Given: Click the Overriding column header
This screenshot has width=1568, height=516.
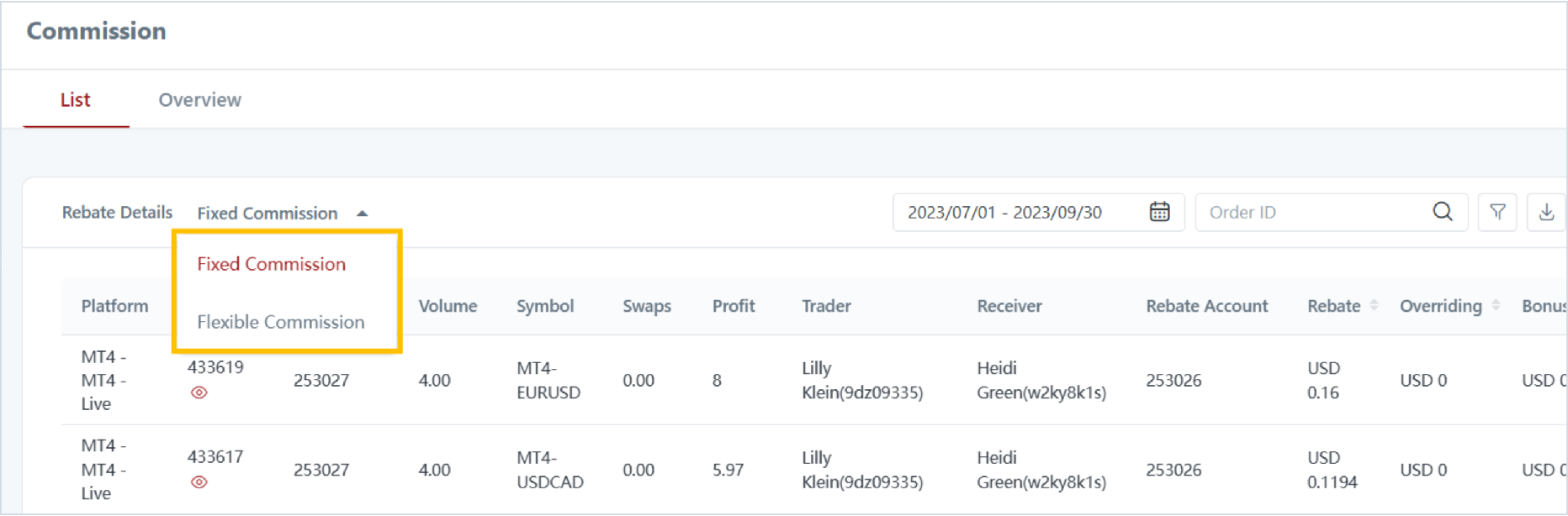Looking at the screenshot, I should point(1440,306).
